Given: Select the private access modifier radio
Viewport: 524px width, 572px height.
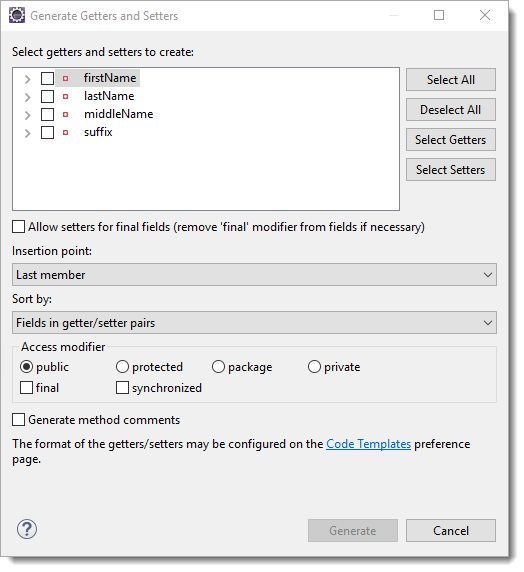Looking at the screenshot, I should click(314, 367).
